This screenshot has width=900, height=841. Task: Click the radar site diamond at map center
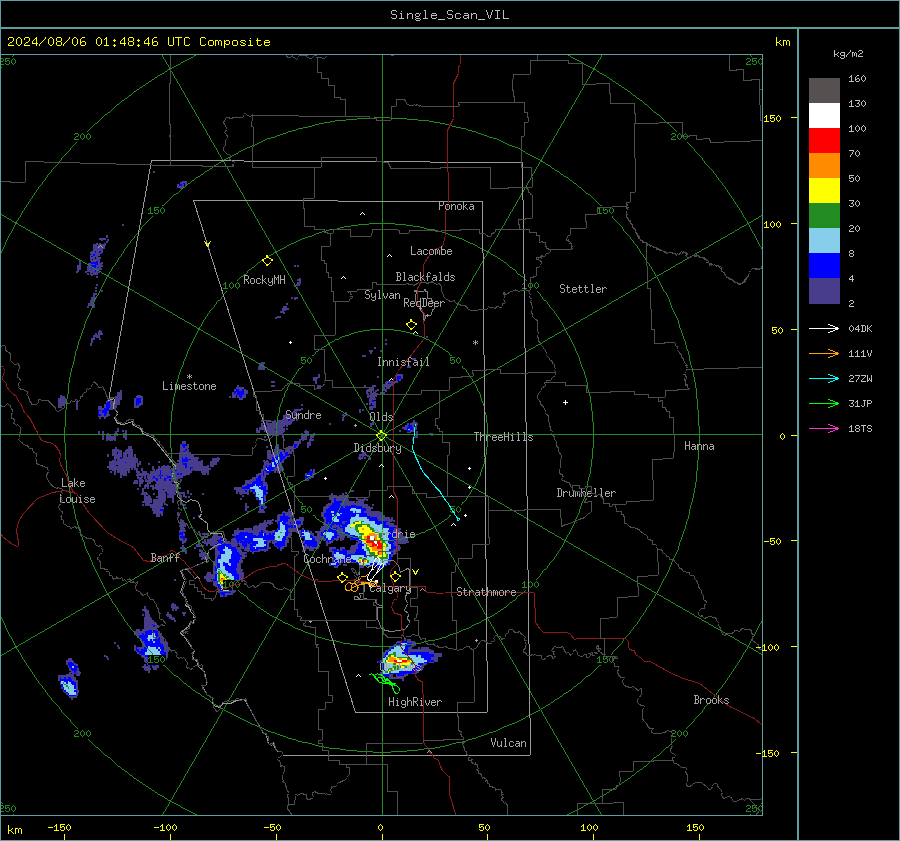381,436
